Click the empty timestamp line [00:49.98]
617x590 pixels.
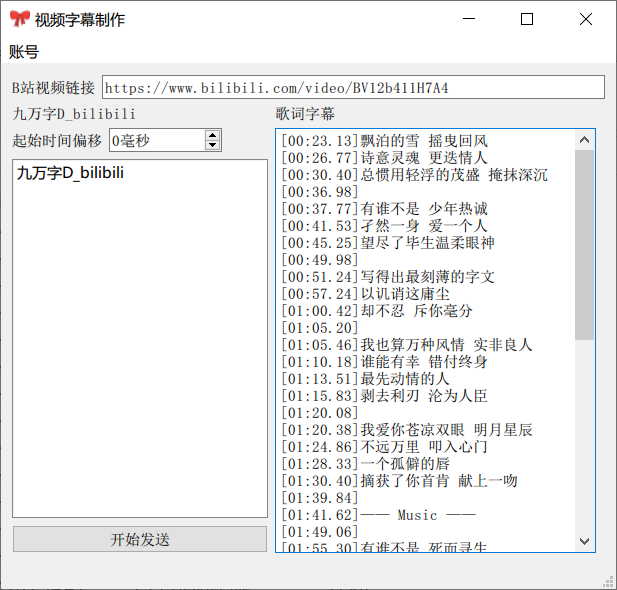[320, 260]
